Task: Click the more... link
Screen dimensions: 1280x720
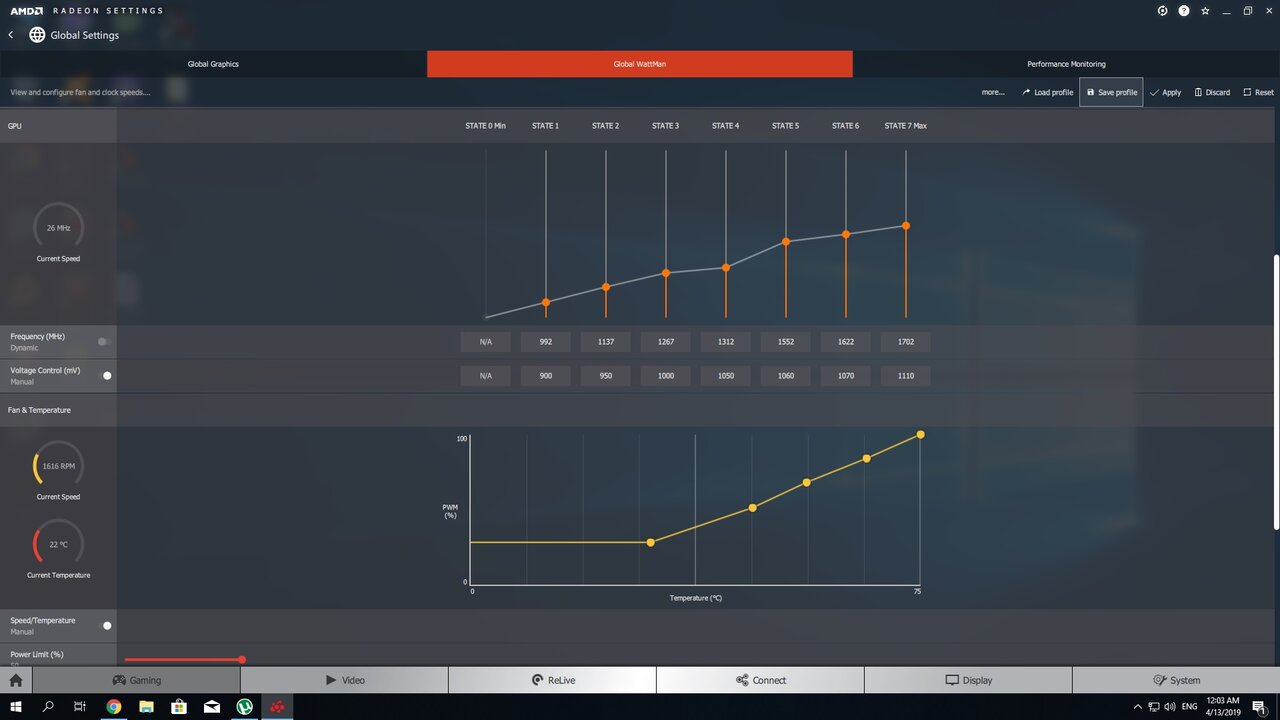Action: coord(993,92)
